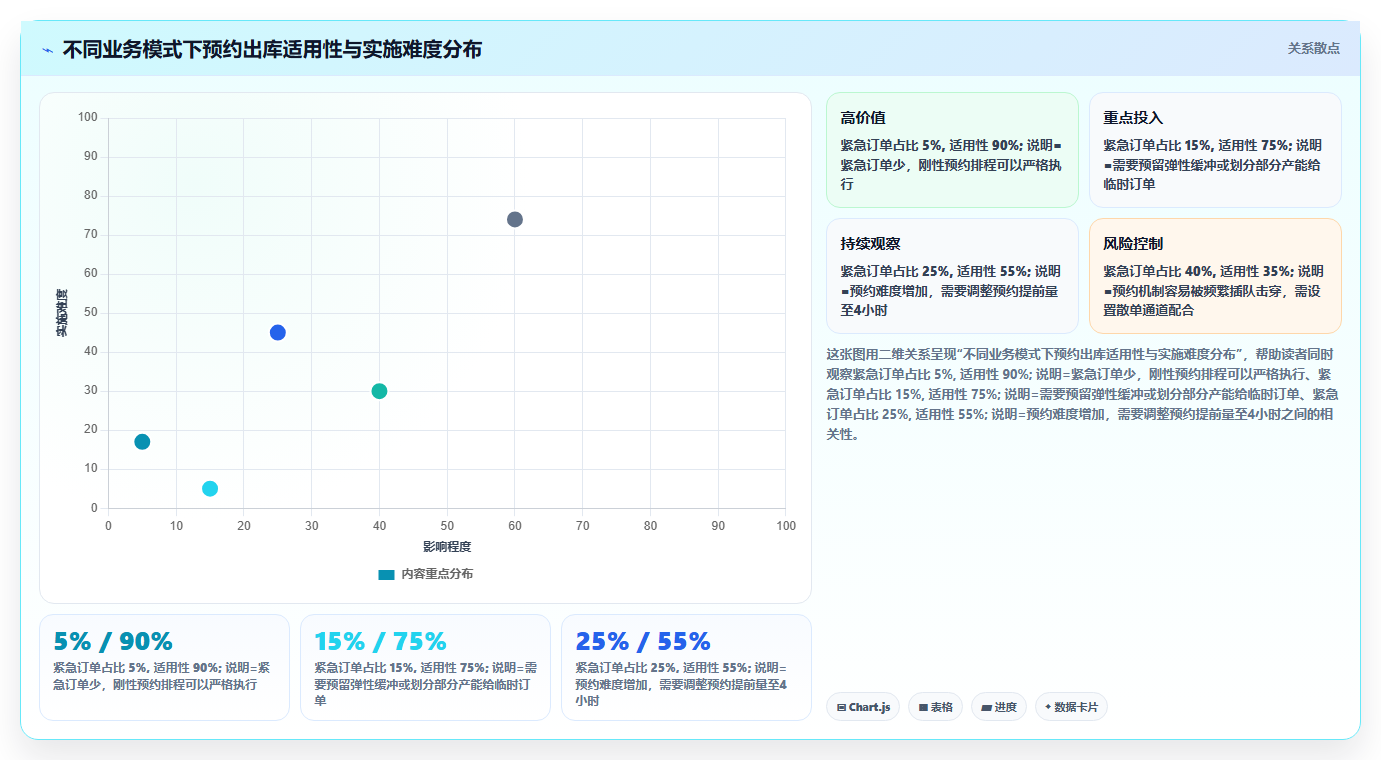Click the 数据卡片 tag
This screenshot has width=1381, height=760.
[1071, 707]
